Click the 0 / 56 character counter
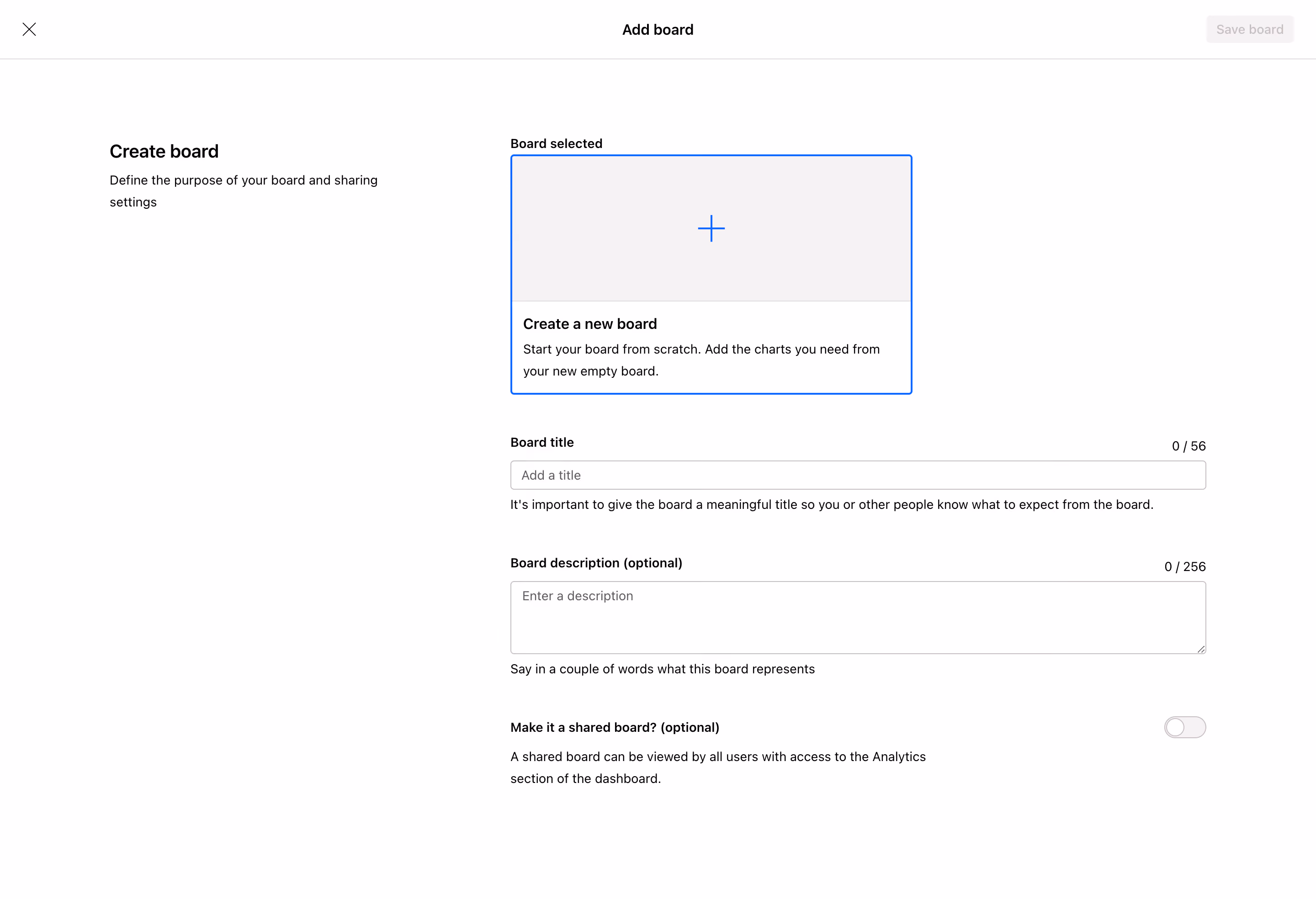Viewport: 1316px width, 899px height. pyautogui.click(x=1189, y=446)
